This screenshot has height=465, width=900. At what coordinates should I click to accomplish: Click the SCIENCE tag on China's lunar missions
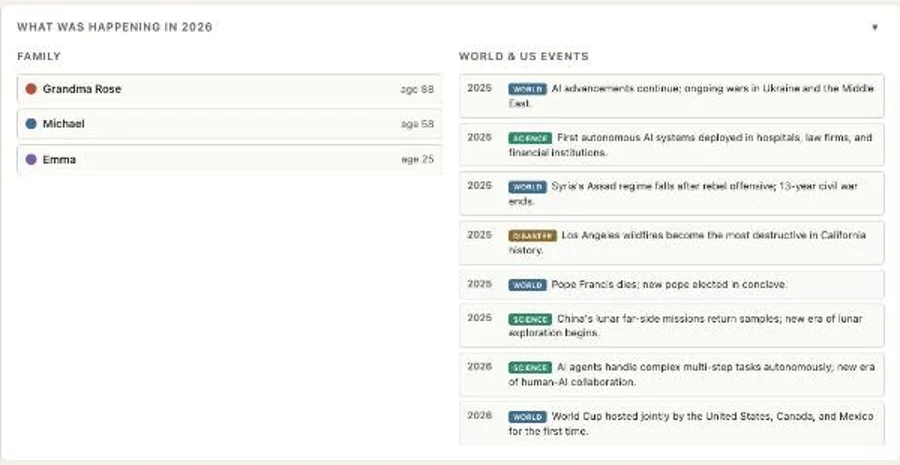(530, 319)
